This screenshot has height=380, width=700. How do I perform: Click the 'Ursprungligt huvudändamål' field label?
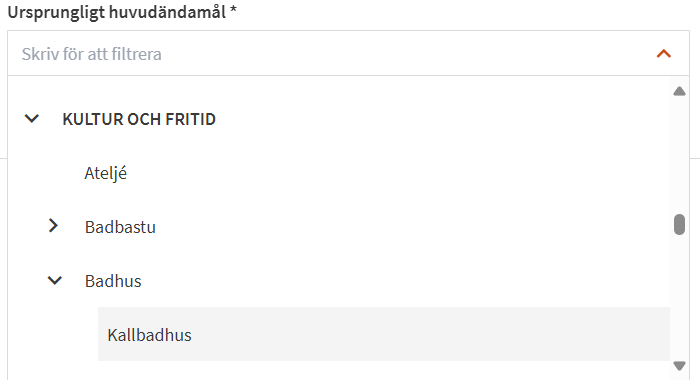pyautogui.click(x=117, y=12)
